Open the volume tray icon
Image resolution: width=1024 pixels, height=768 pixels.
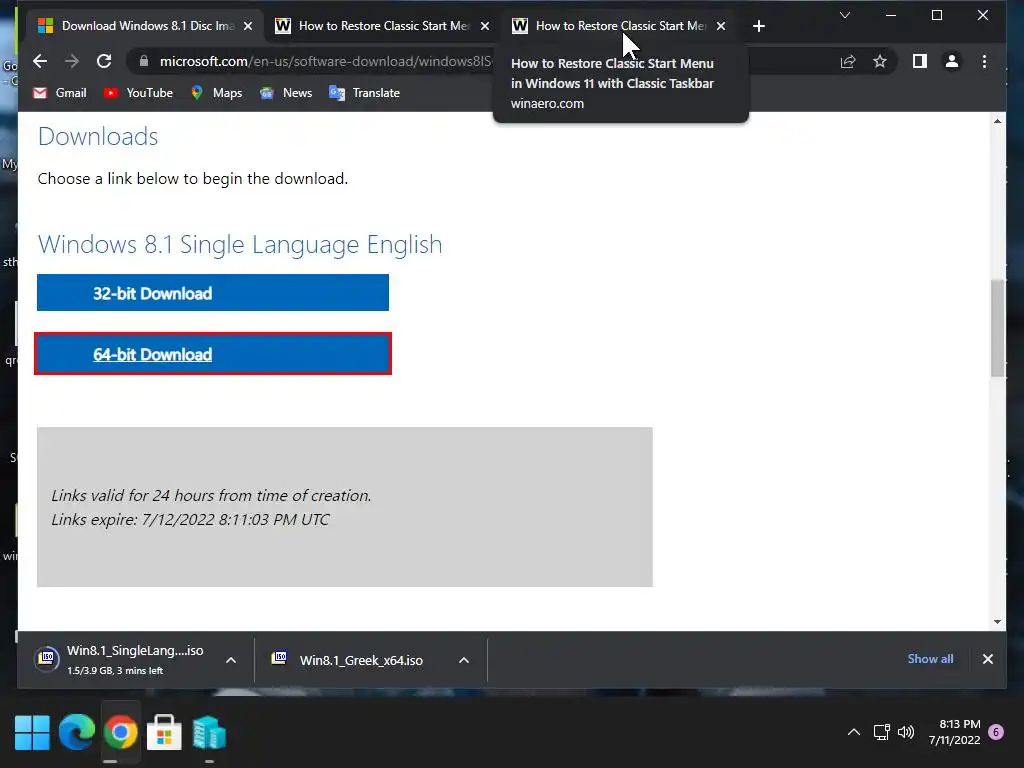click(x=906, y=732)
